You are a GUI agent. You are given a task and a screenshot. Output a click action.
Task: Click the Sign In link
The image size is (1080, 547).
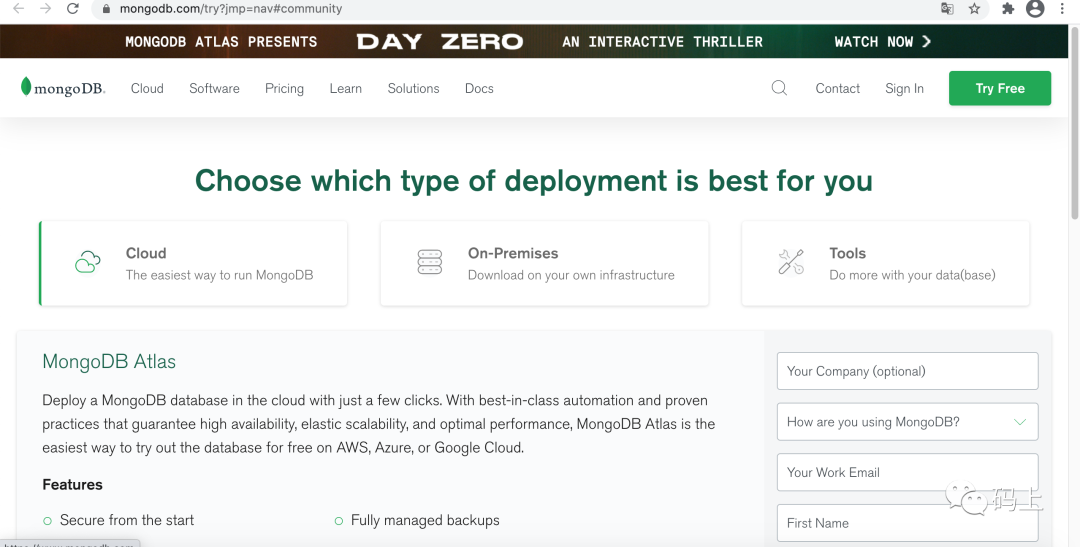point(904,88)
